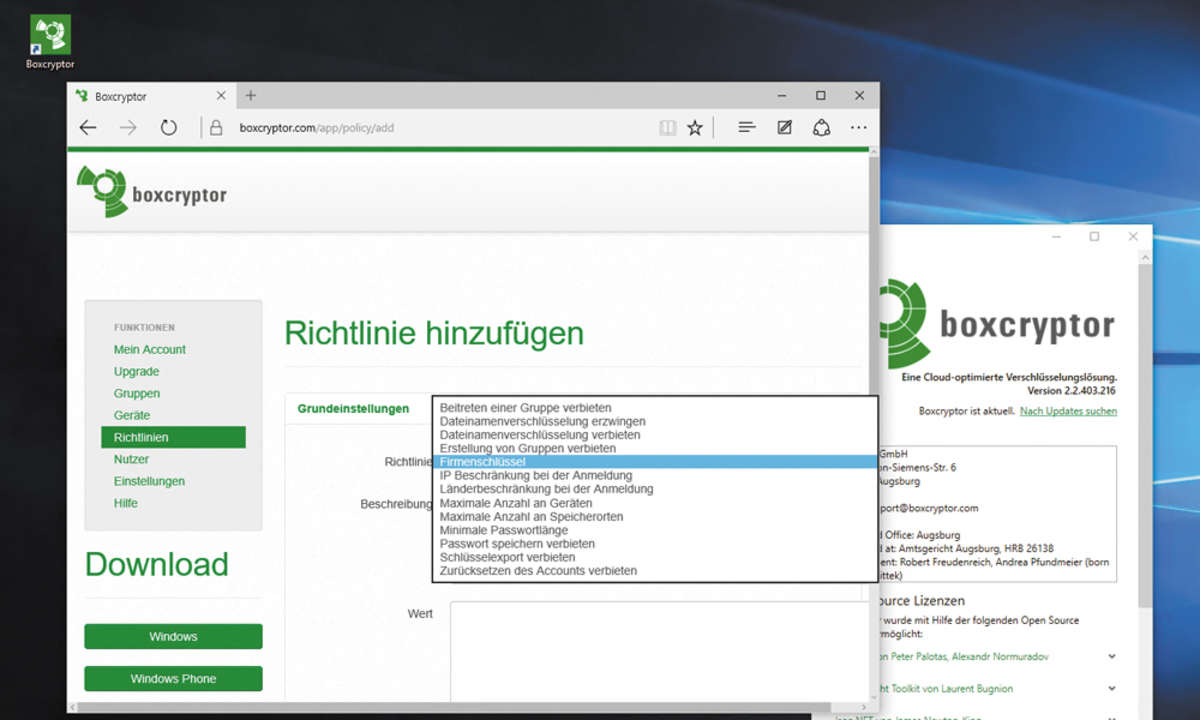This screenshot has height=720, width=1200.
Task: Choose Dateinamenverschlüsselung erzwingen option
Action: point(655,421)
